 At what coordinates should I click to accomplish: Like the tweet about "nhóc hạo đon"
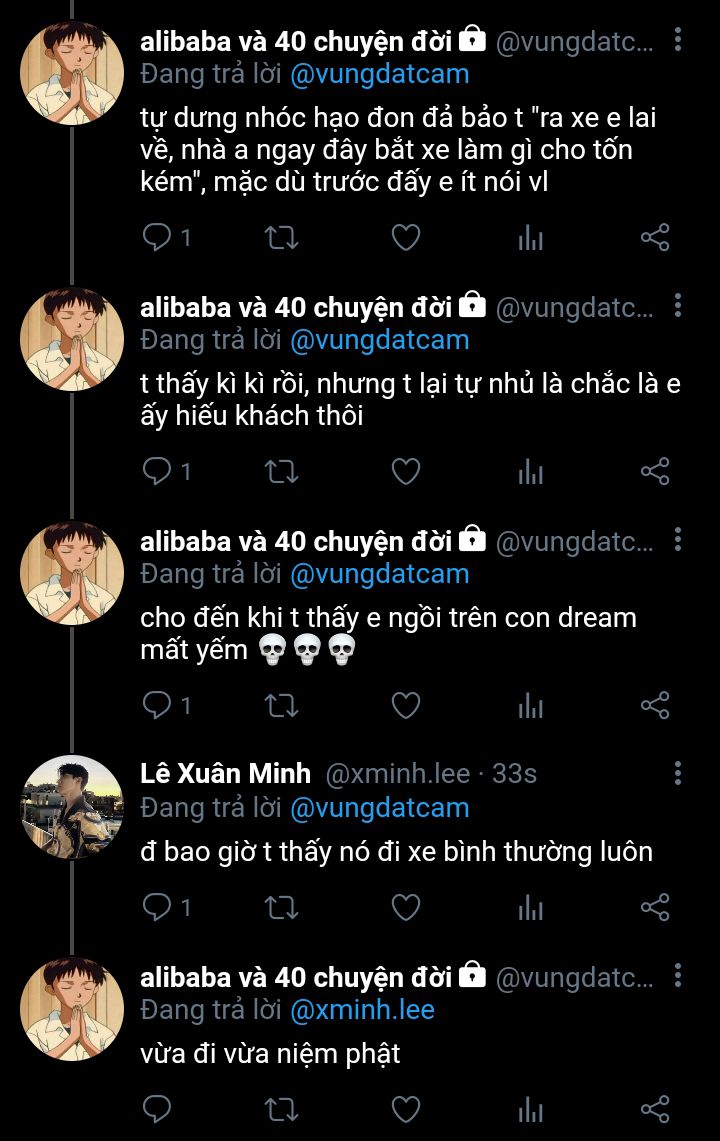point(405,238)
